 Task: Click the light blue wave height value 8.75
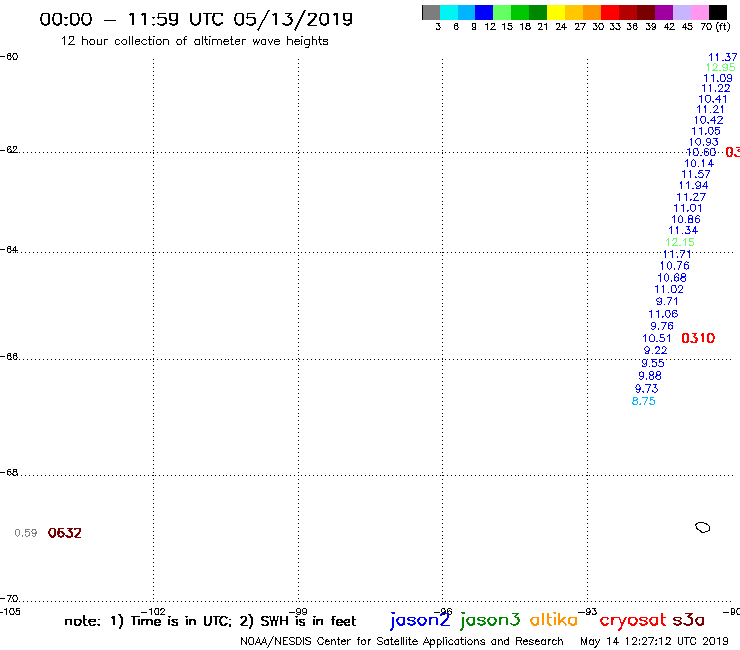[644, 401]
